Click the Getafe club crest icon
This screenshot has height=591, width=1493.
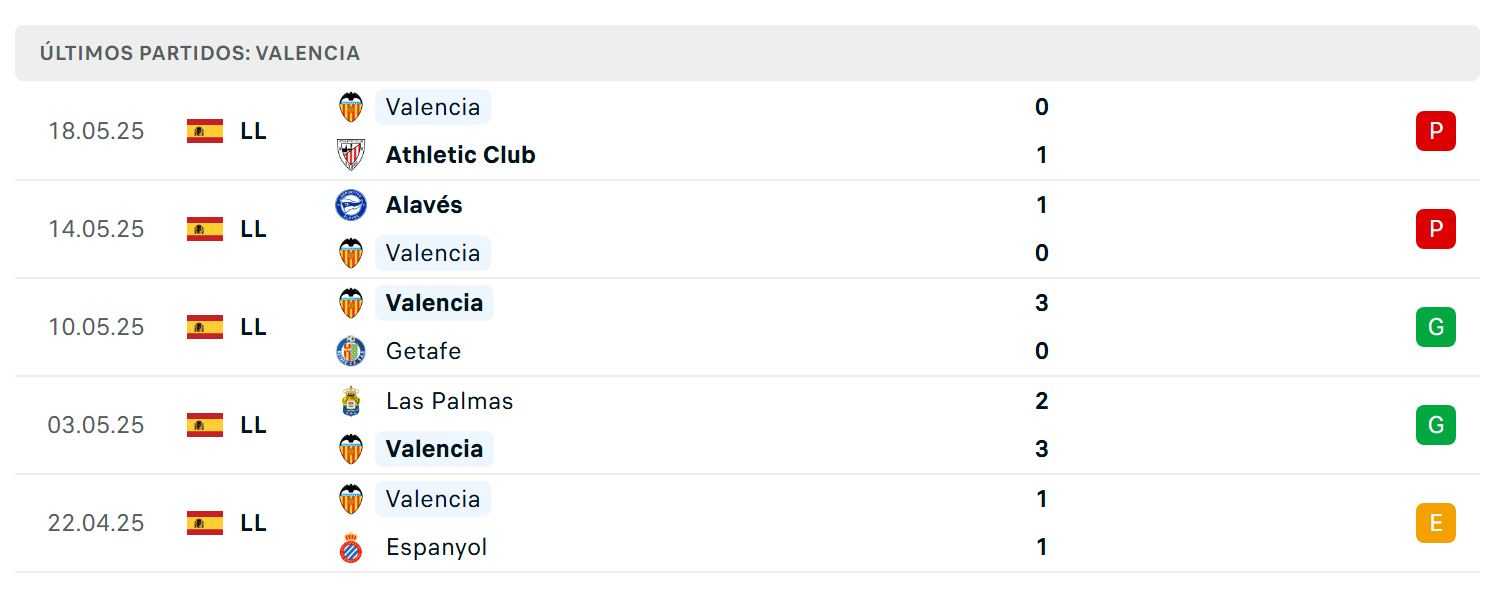coord(351,351)
